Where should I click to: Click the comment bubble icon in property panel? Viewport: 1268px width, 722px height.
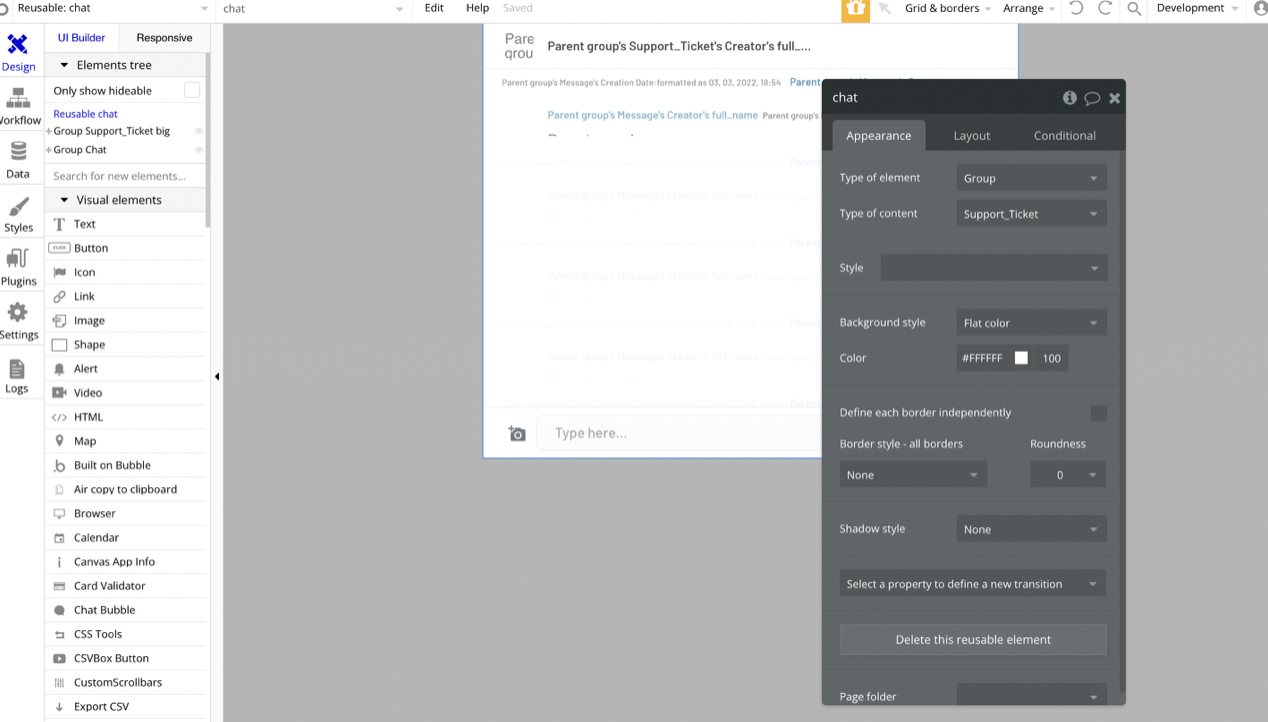pyautogui.click(x=1092, y=98)
